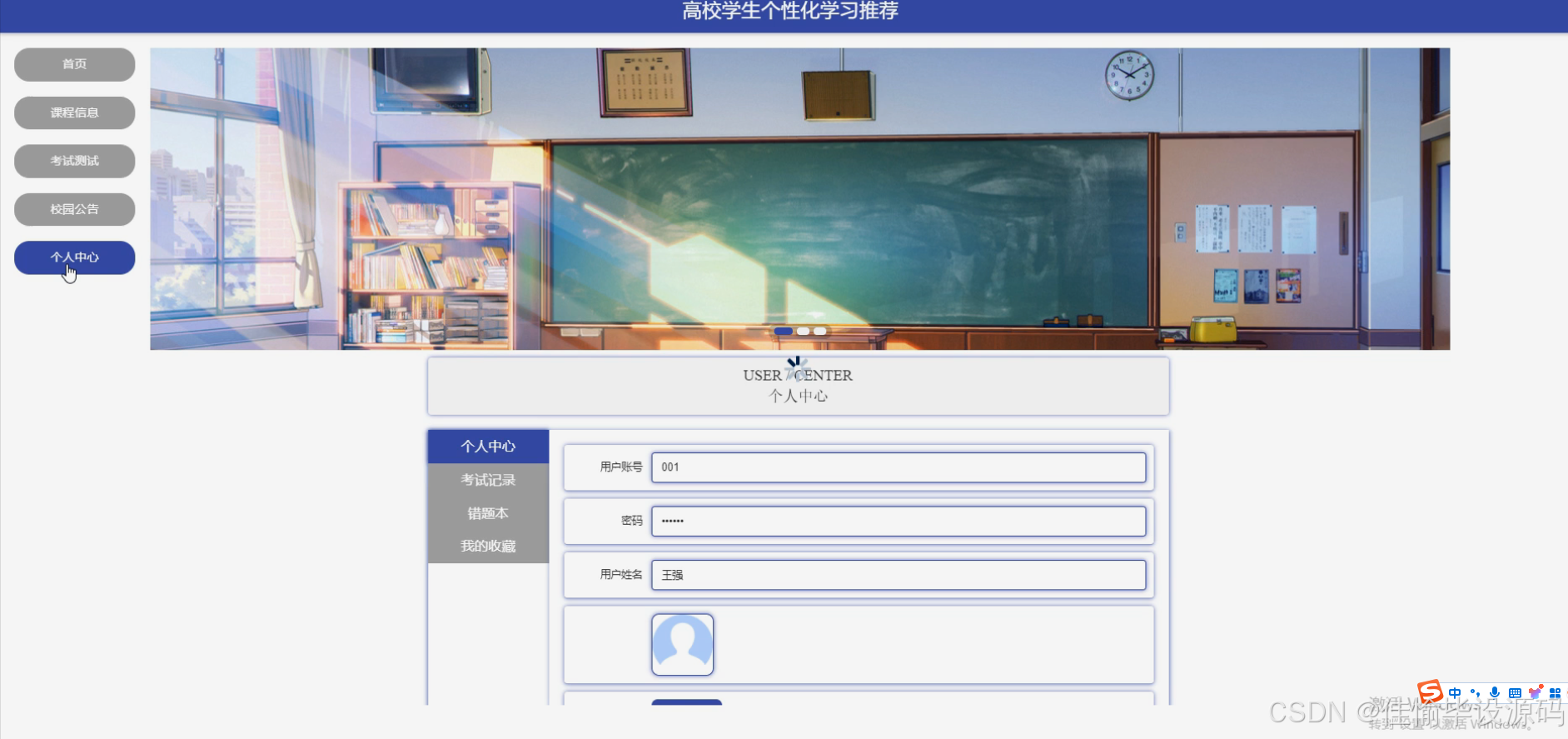
Task: Open the IME toolbox grid icon
Action: (x=1555, y=693)
